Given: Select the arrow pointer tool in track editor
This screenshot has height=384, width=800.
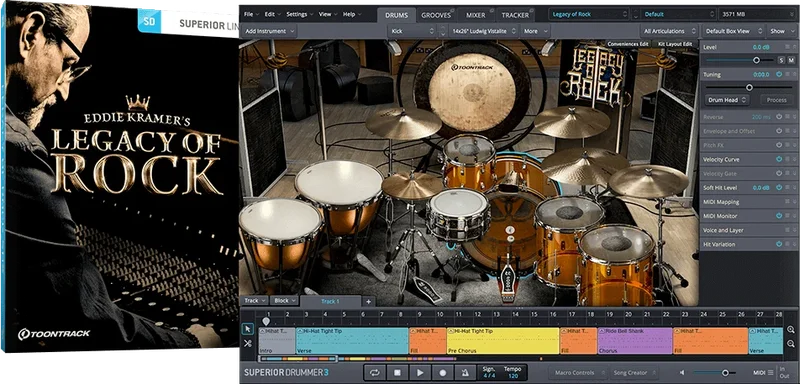Looking at the screenshot, I should tap(247, 329).
